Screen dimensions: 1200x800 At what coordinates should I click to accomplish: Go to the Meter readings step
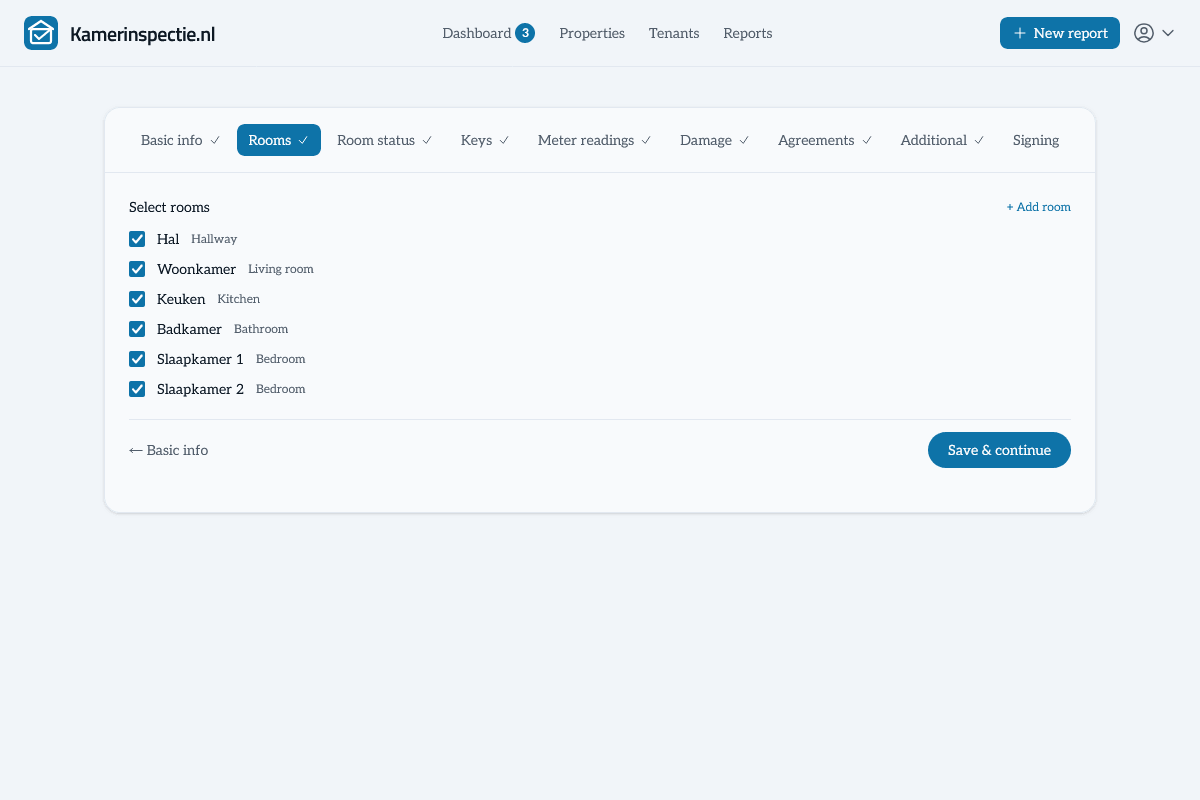pos(595,140)
